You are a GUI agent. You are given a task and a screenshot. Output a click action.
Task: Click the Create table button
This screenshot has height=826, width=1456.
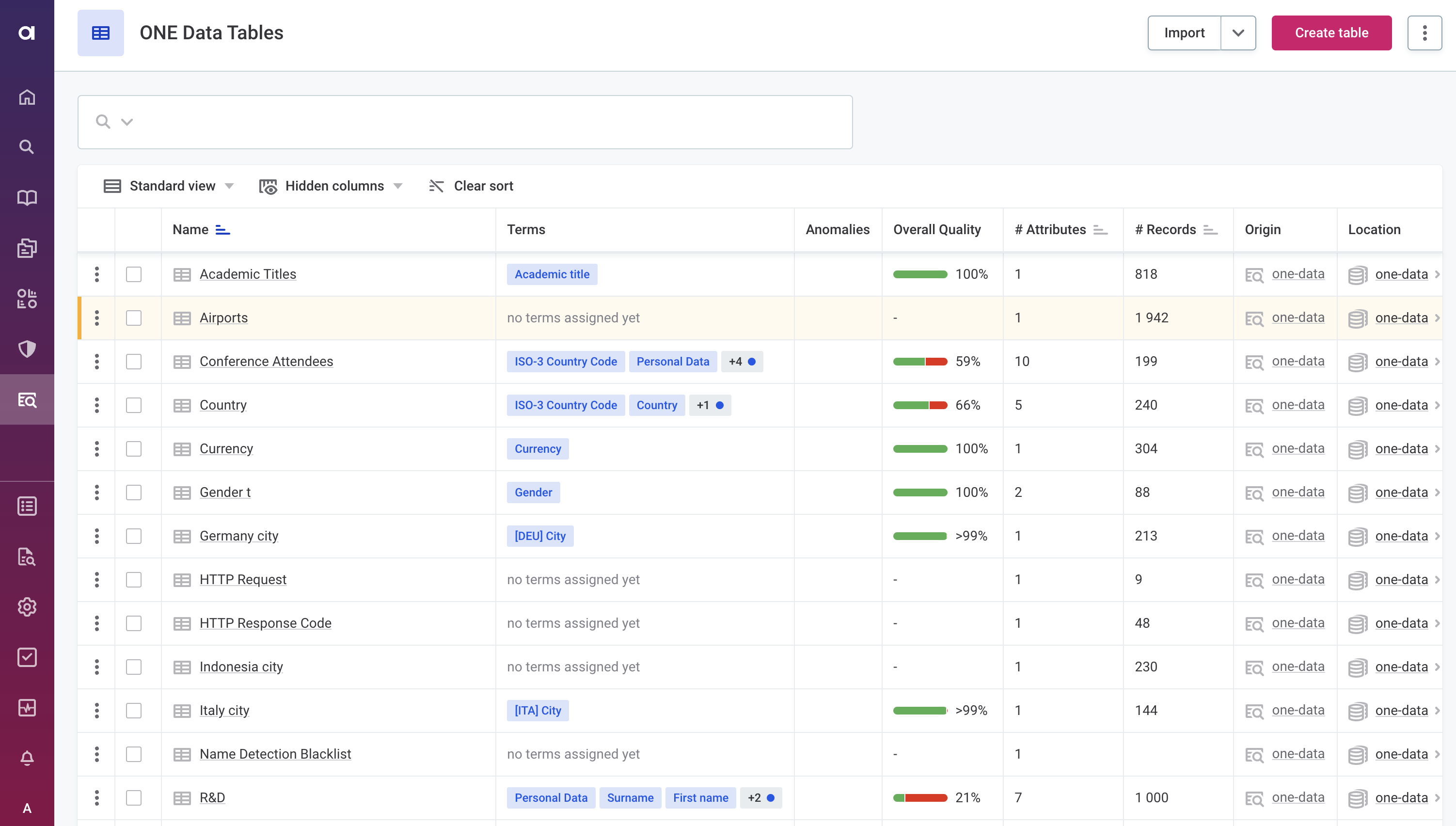[x=1331, y=32]
